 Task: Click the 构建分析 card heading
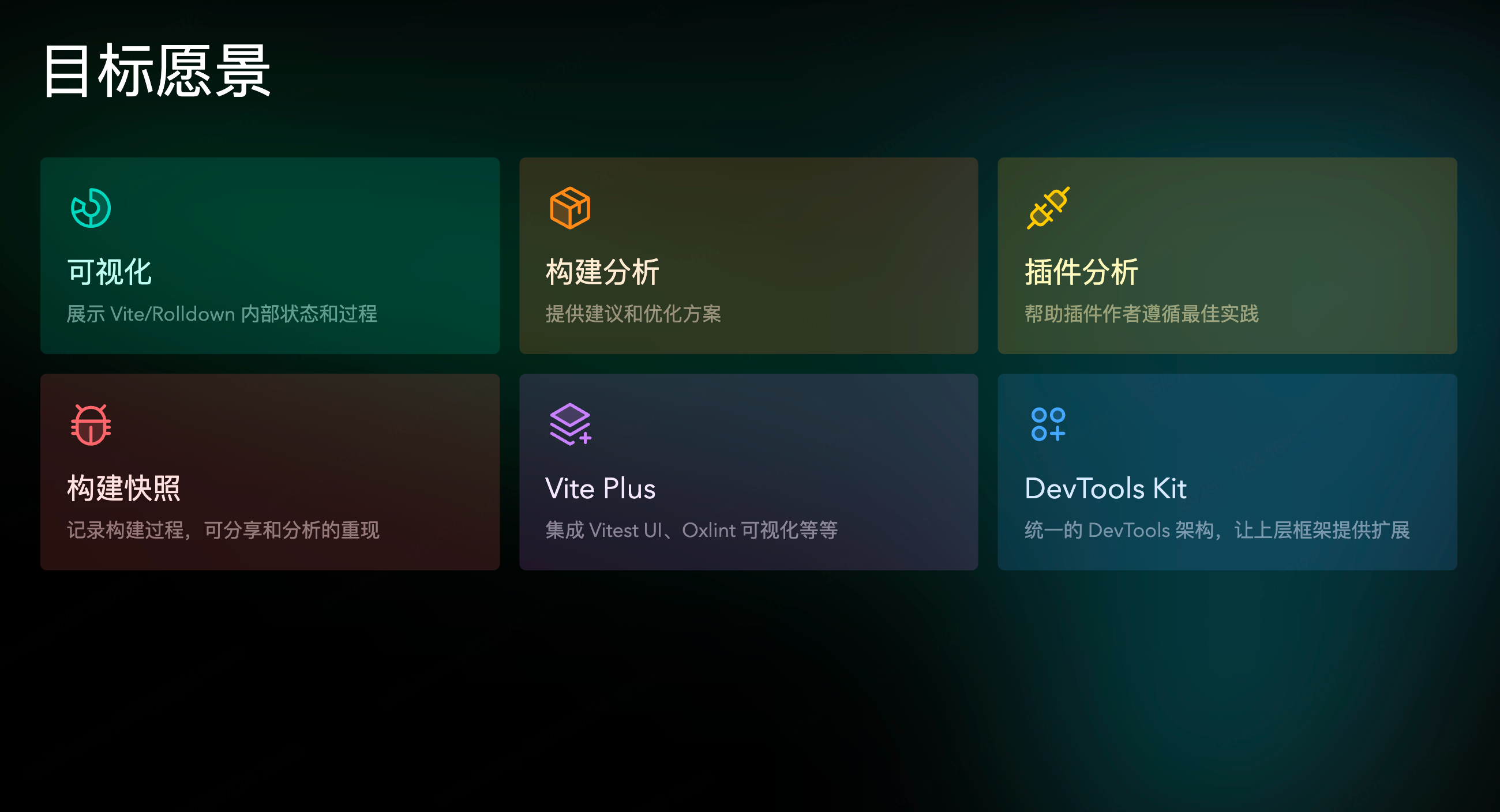(602, 272)
